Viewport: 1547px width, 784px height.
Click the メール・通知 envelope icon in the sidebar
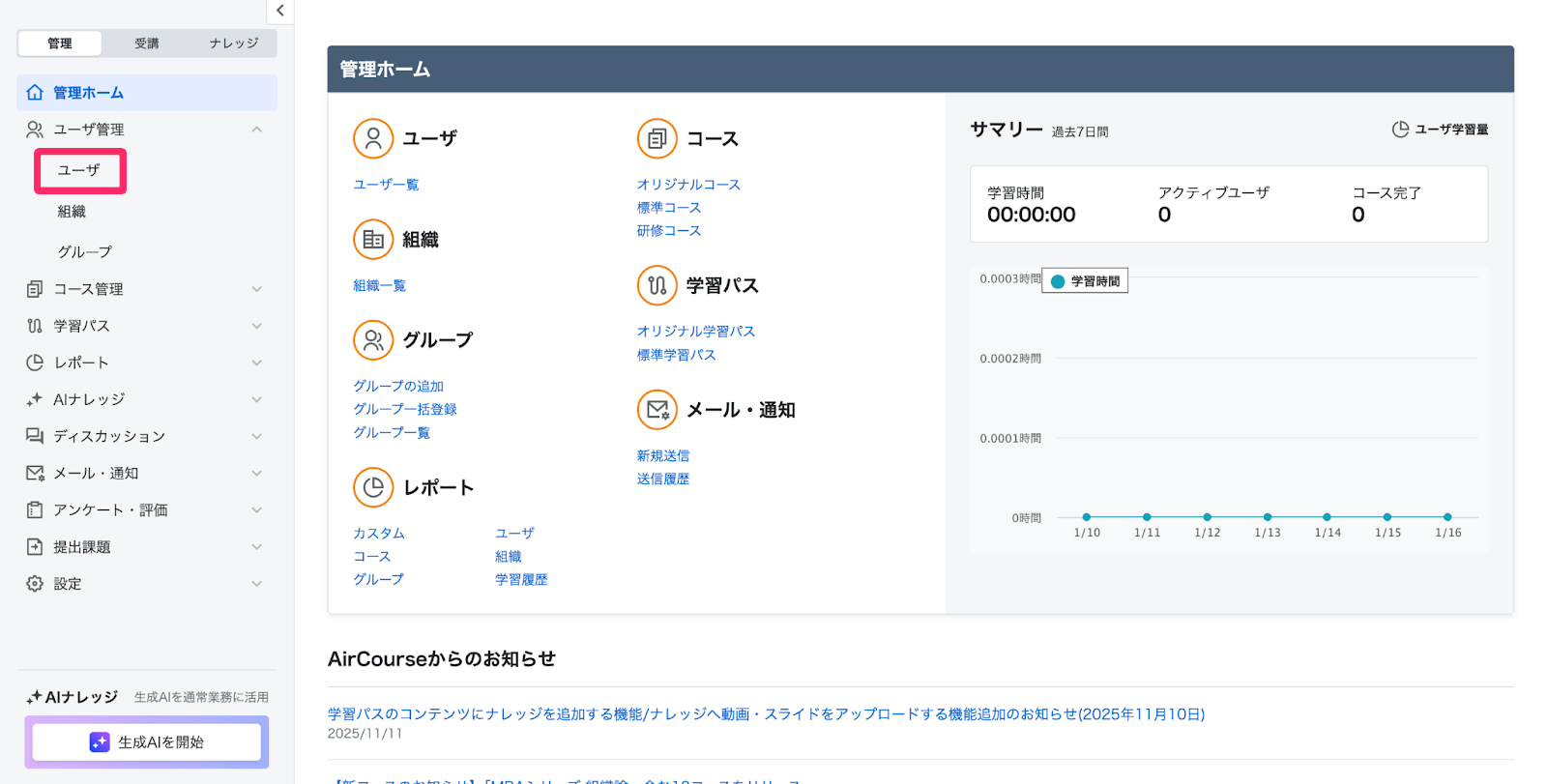[x=35, y=473]
